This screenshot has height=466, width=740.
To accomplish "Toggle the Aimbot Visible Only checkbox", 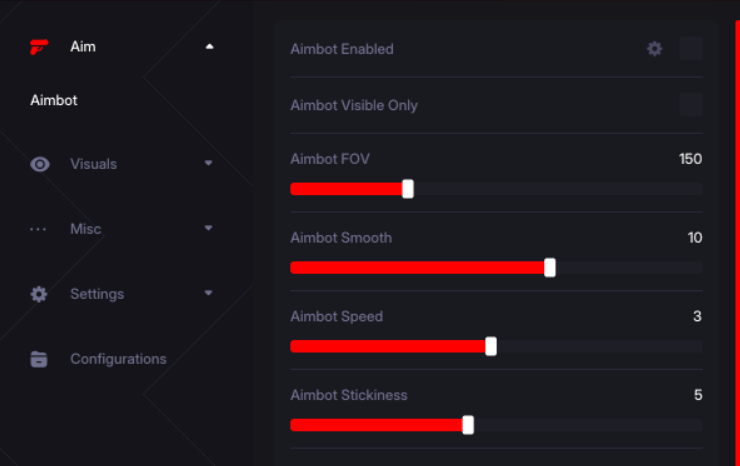I will (x=690, y=105).
